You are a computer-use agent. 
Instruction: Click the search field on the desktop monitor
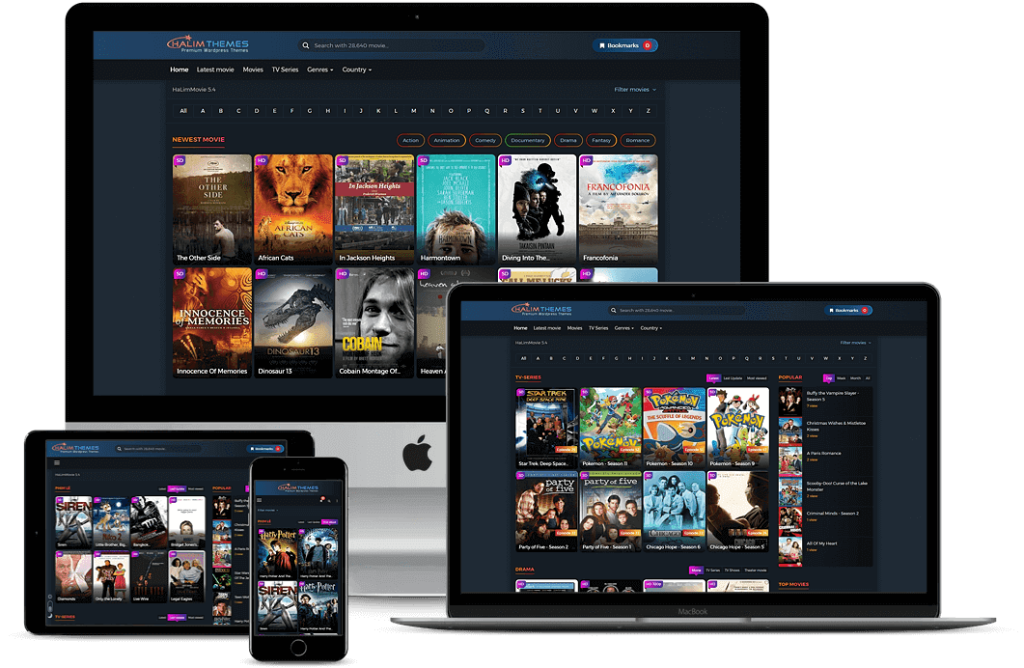coord(395,45)
